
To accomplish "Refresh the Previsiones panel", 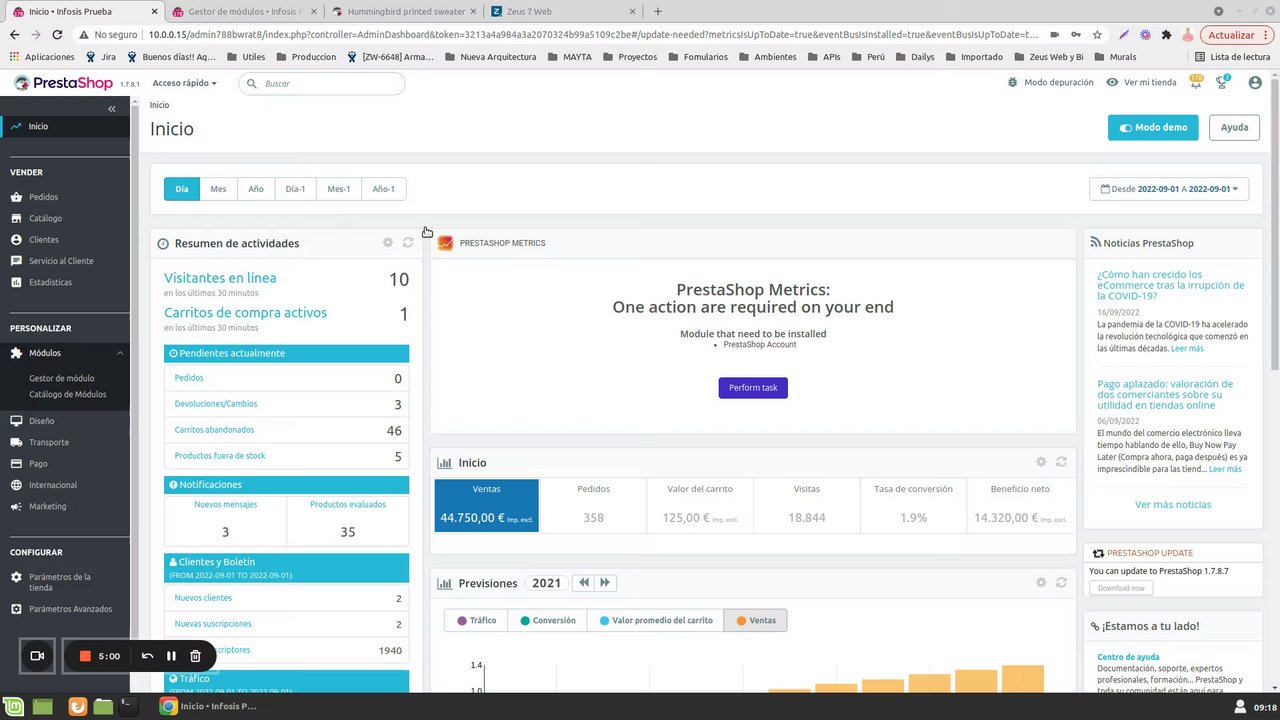I will tap(1061, 582).
